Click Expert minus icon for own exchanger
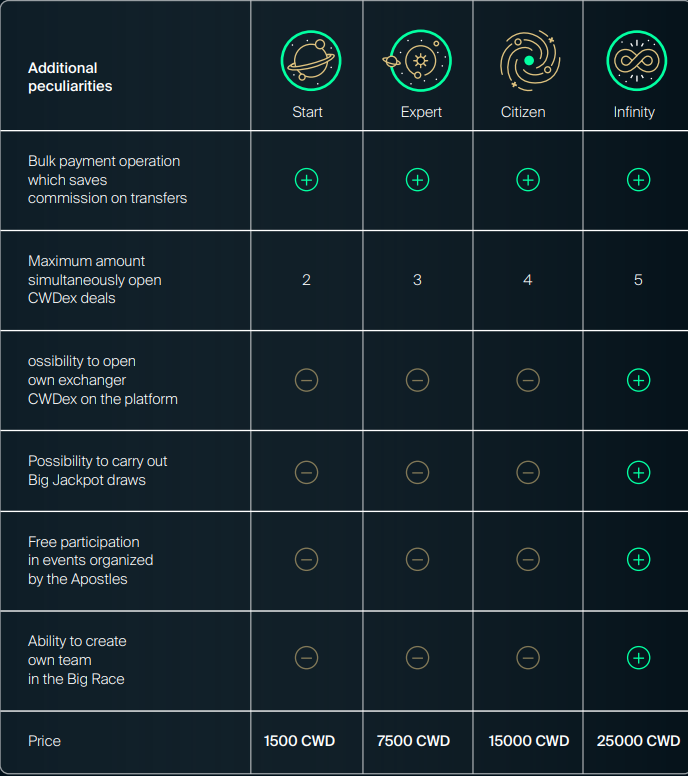Viewport: 688px width, 776px height. pos(417,380)
